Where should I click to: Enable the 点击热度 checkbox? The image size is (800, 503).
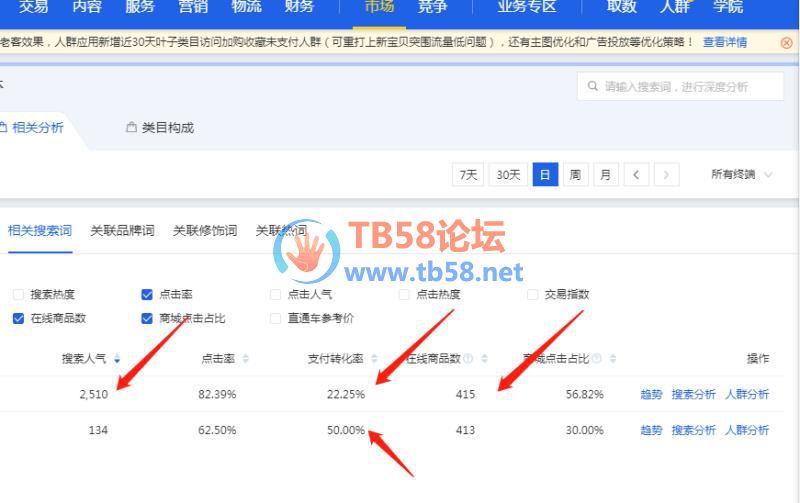tap(404, 294)
